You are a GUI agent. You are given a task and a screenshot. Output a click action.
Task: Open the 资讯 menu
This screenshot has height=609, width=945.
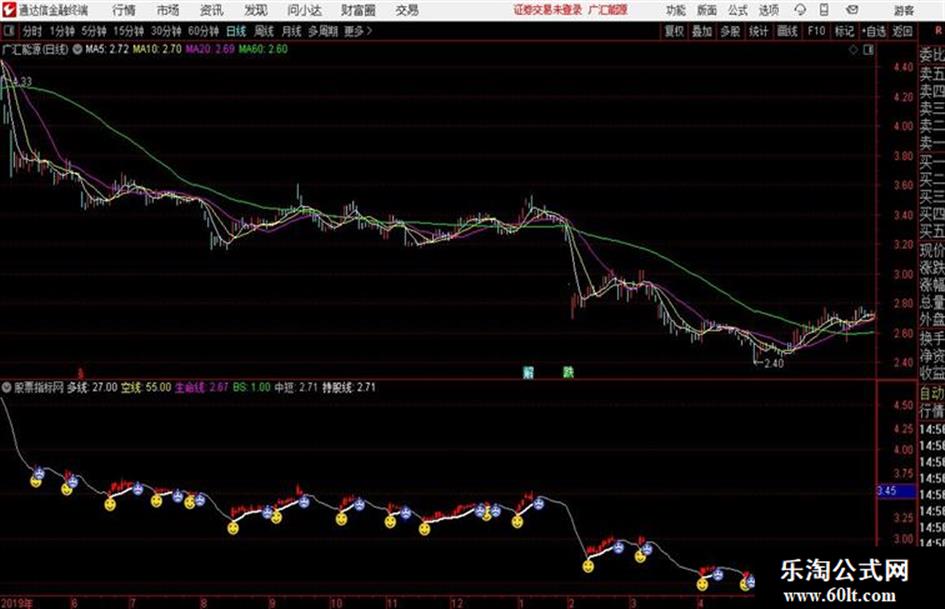pos(212,10)
